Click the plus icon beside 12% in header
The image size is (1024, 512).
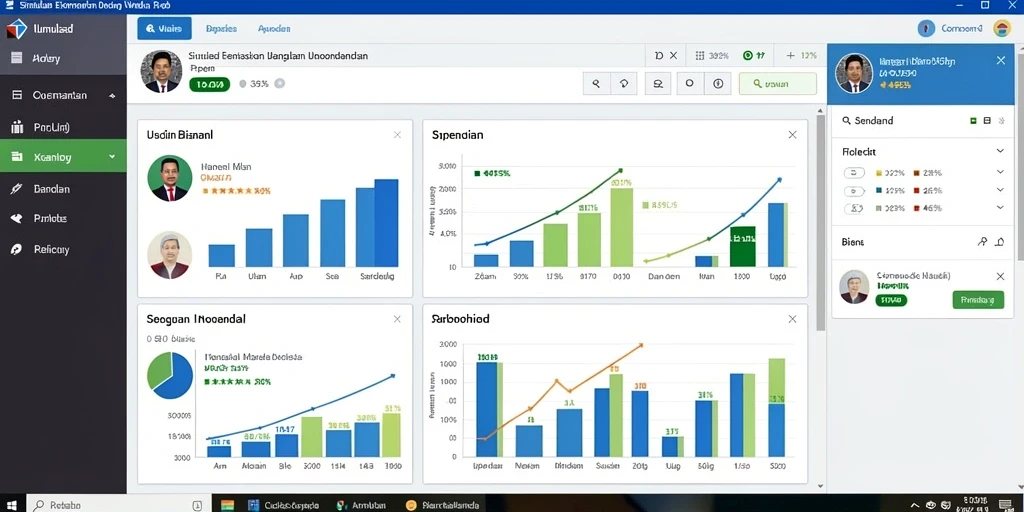point(790,56)
